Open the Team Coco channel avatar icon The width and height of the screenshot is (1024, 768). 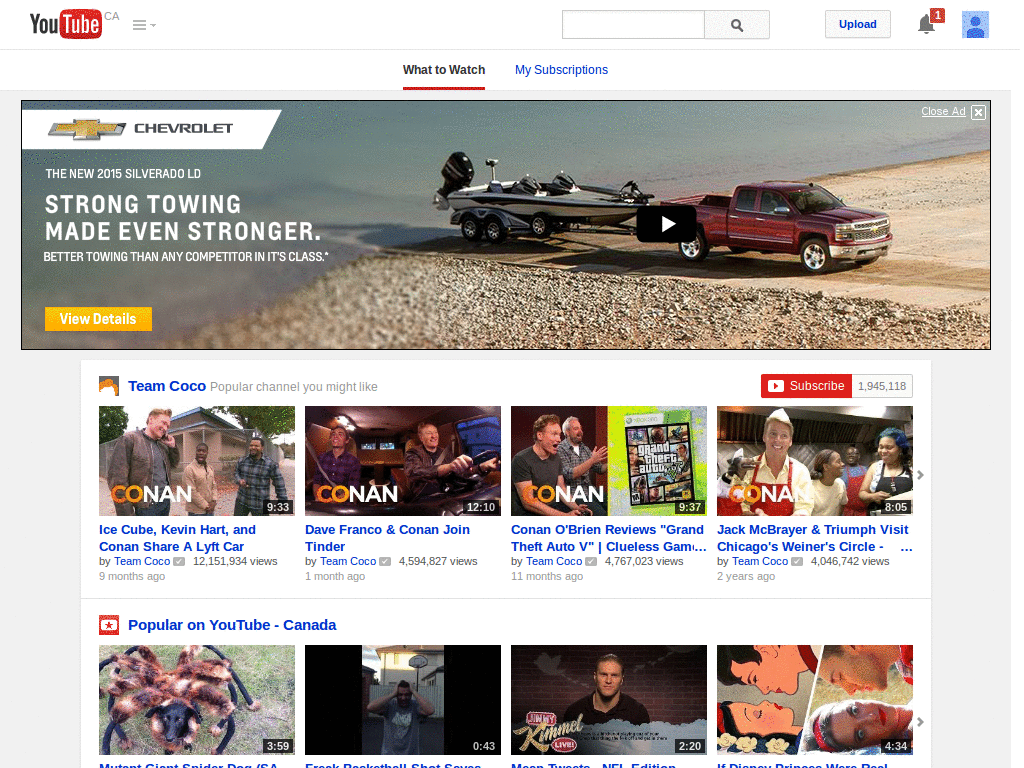[108, 386]
